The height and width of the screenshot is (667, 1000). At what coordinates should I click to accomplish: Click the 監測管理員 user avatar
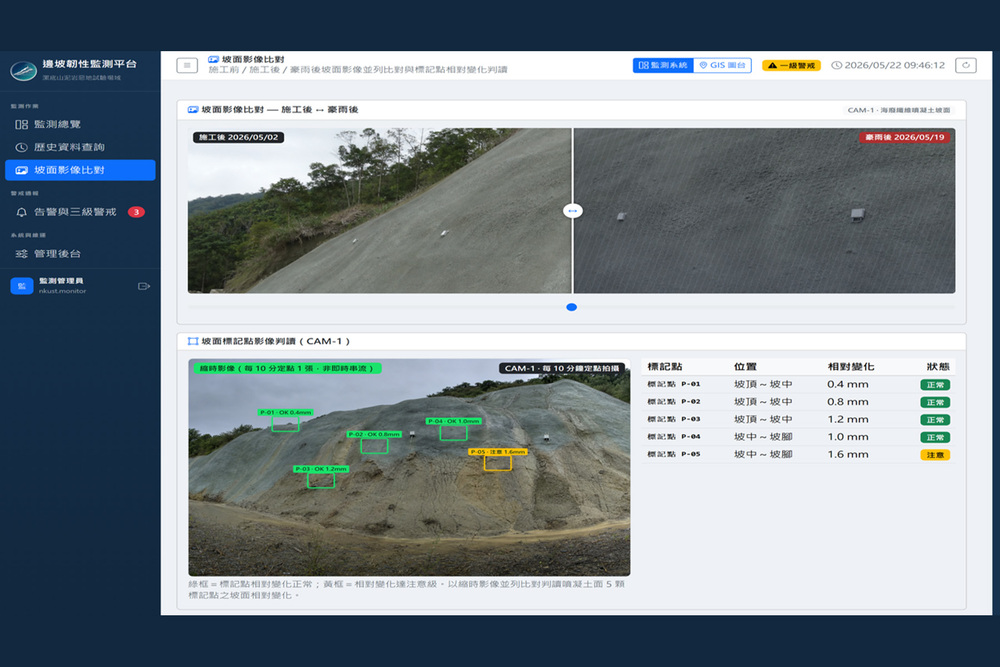pyautogui.click(x=22, y=286)
